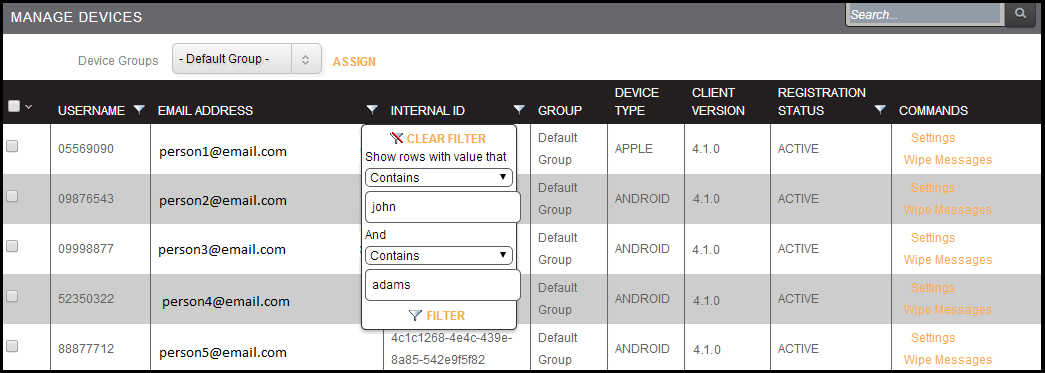Open Internal ID column filter icon
Screen dimensions: 1045x373
click(x=519, y=110)
